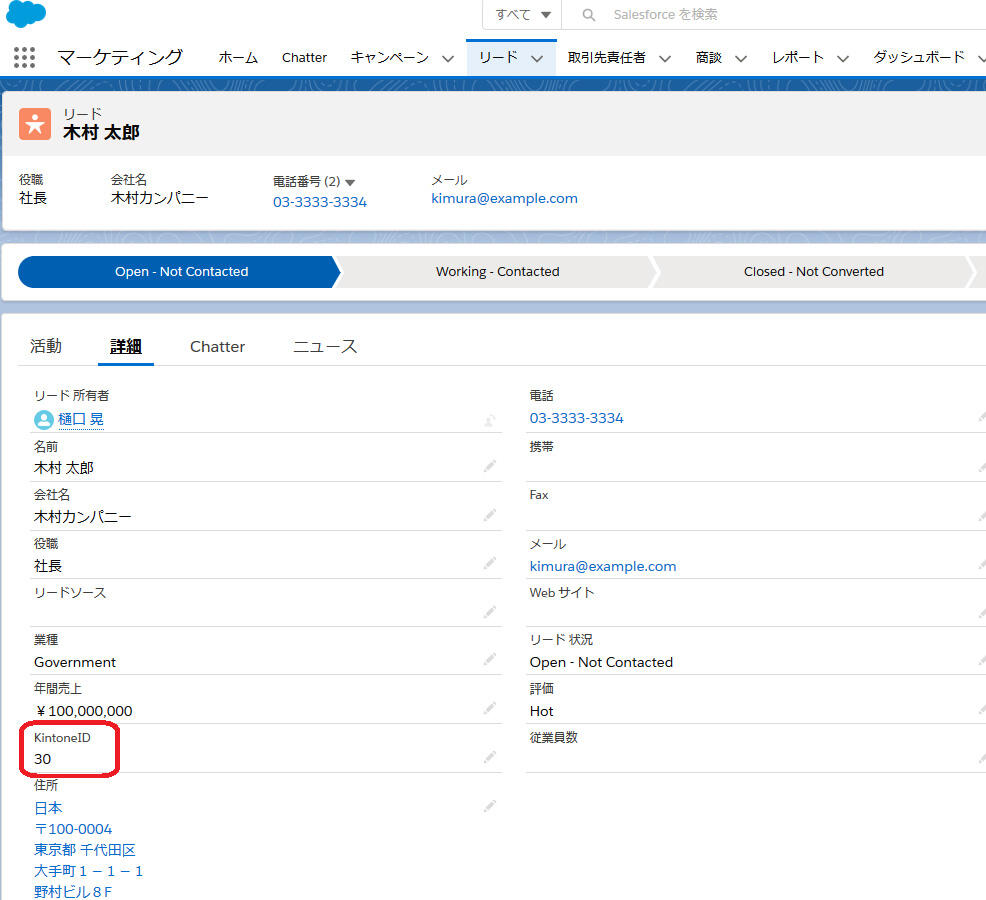Click the メール field kimura@example.com link
Screen dimensions: 986x900
tap(602, 566)
